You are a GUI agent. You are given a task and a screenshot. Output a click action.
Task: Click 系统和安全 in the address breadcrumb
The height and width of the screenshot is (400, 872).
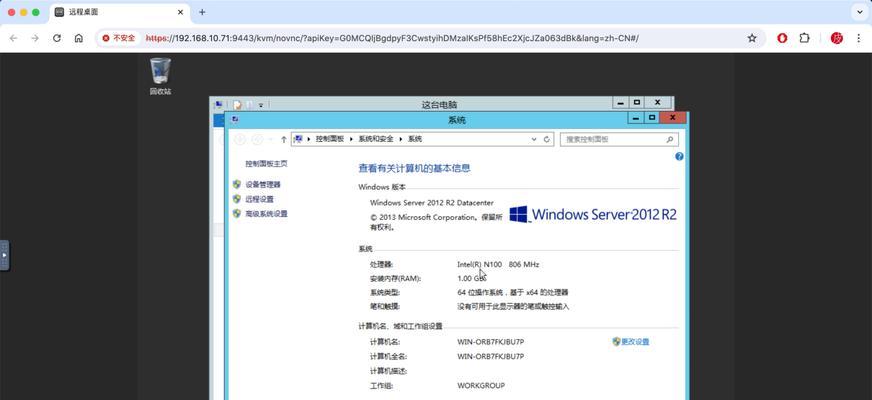tap(375, 139)
